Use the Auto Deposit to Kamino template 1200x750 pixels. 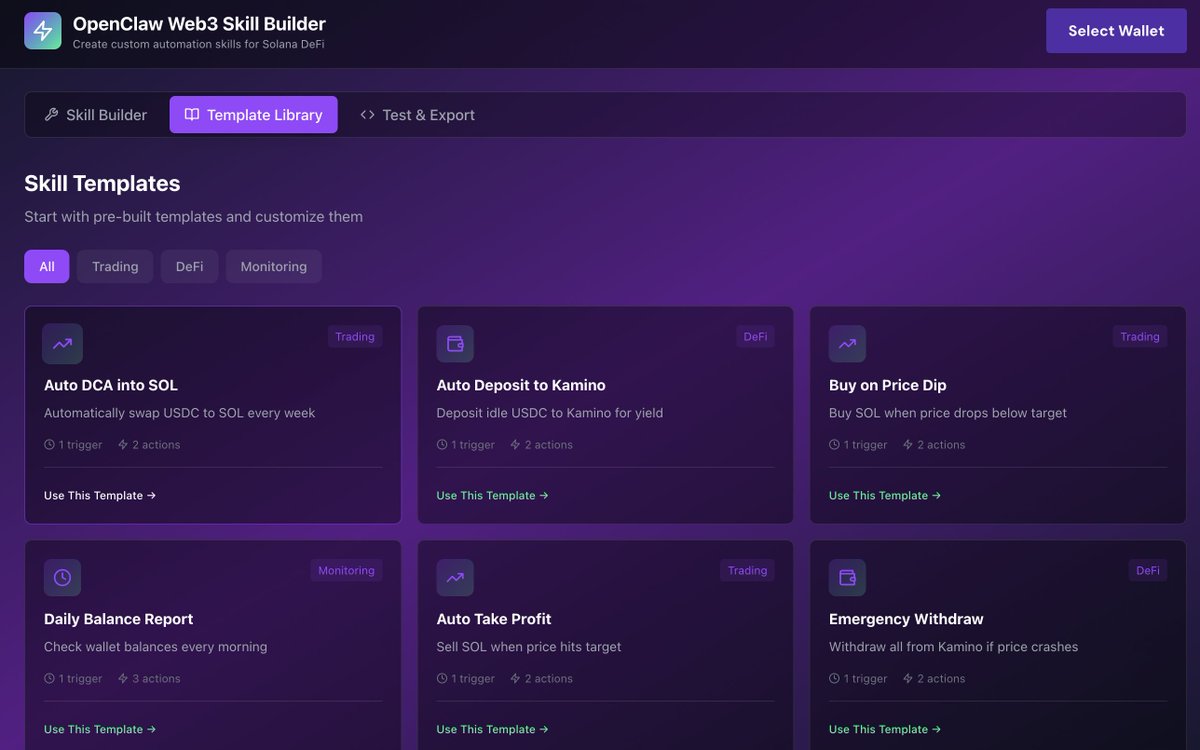click(x=492, y=496)
